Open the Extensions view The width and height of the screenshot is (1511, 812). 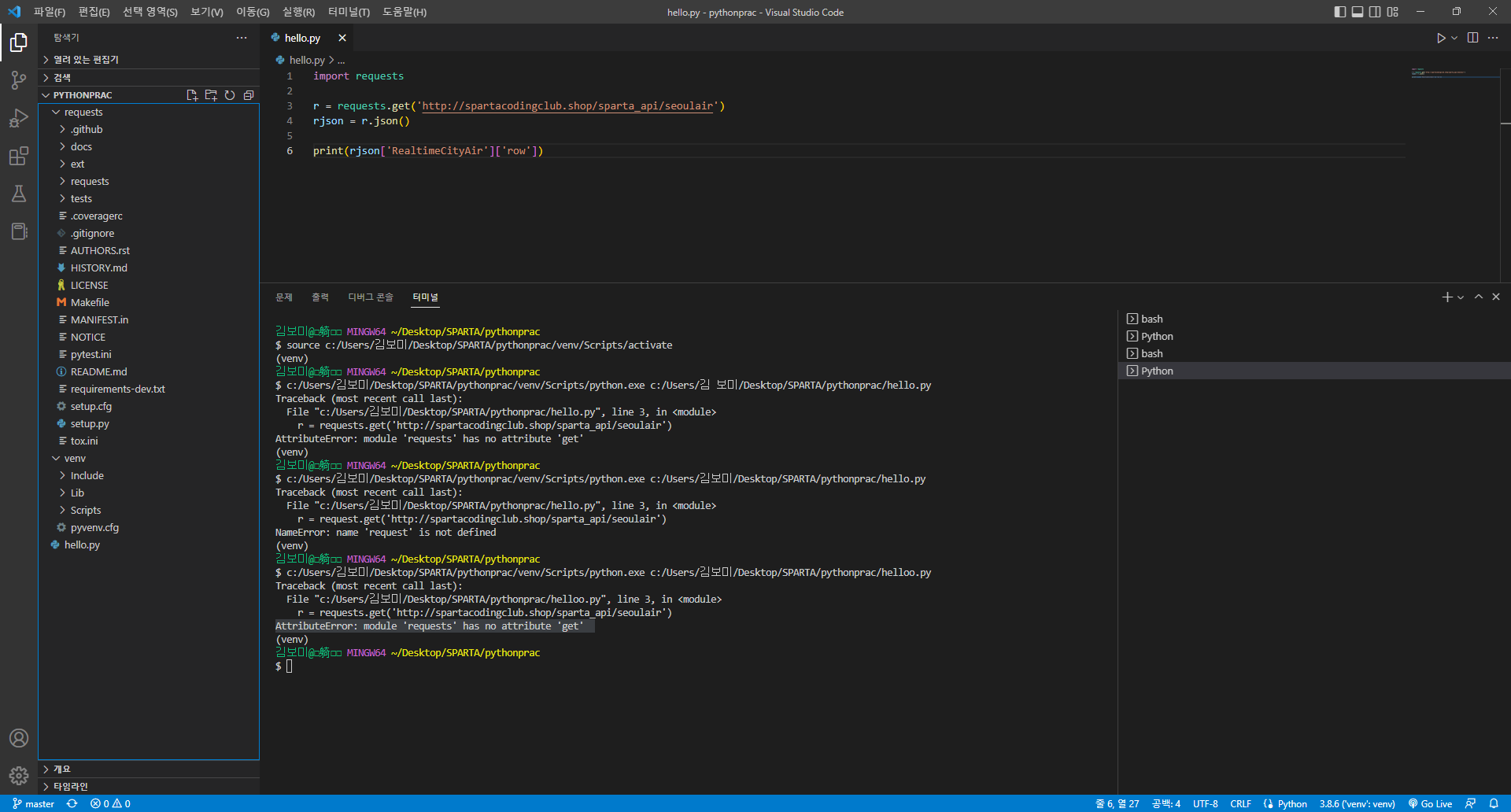tap(19, 156)
